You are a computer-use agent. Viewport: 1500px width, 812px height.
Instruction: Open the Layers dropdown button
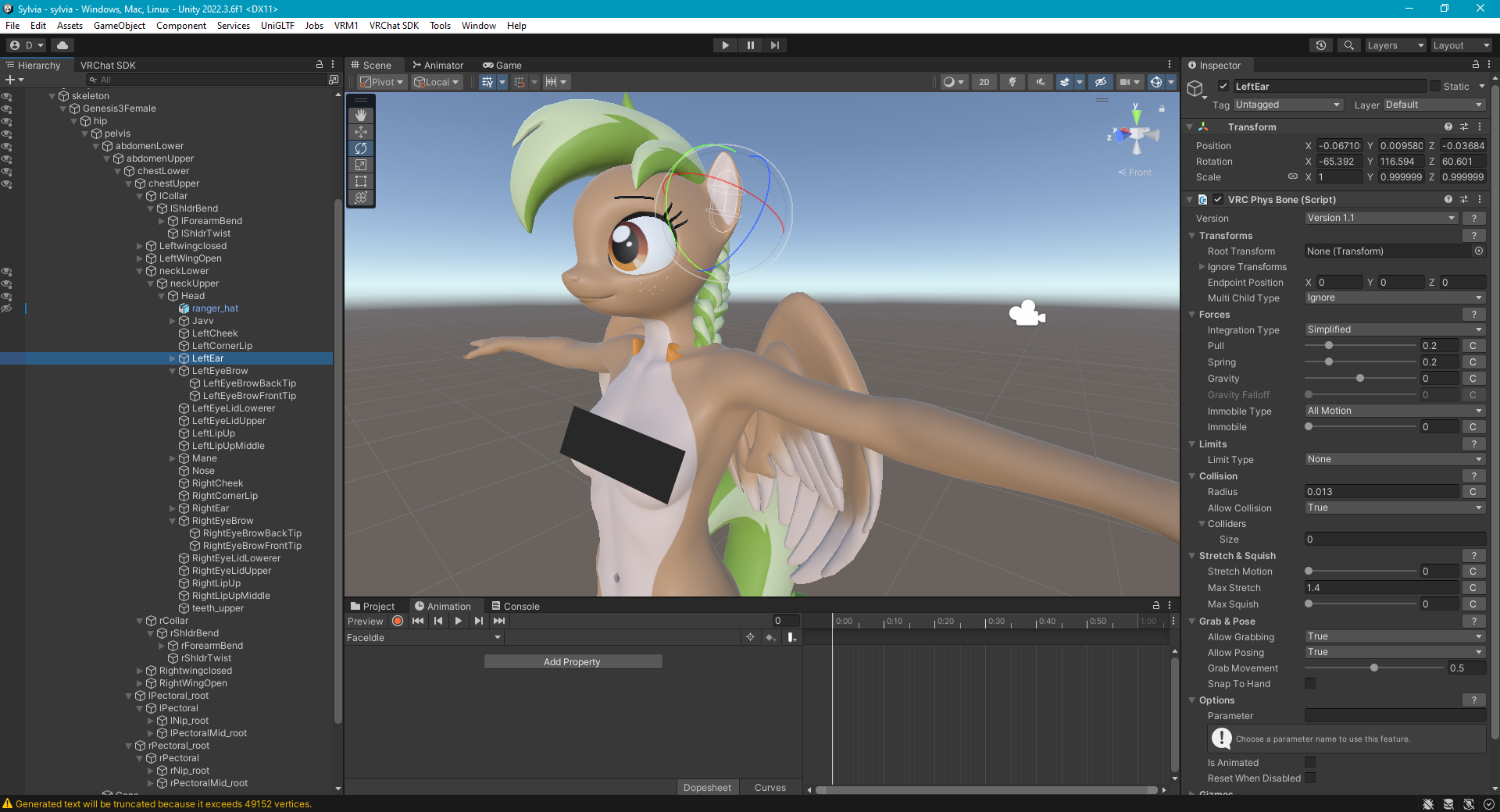(x=1395, y=45)
